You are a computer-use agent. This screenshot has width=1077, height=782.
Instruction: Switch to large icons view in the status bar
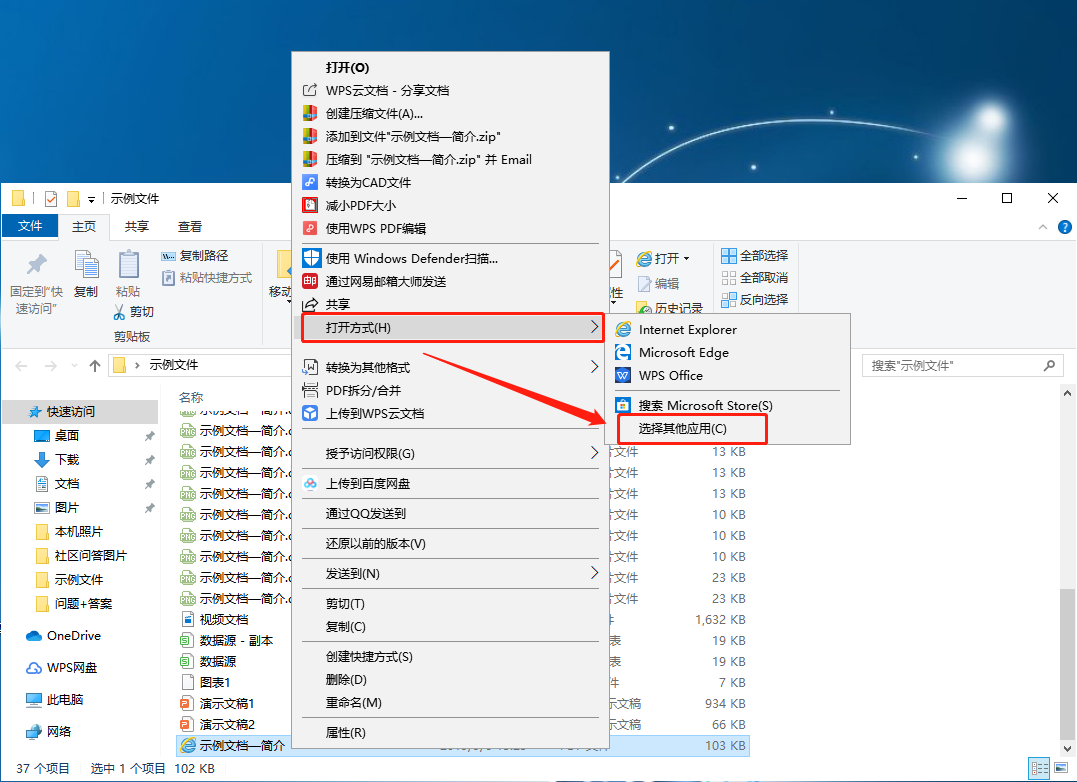pyautogui.click(x=1060, y=769)
